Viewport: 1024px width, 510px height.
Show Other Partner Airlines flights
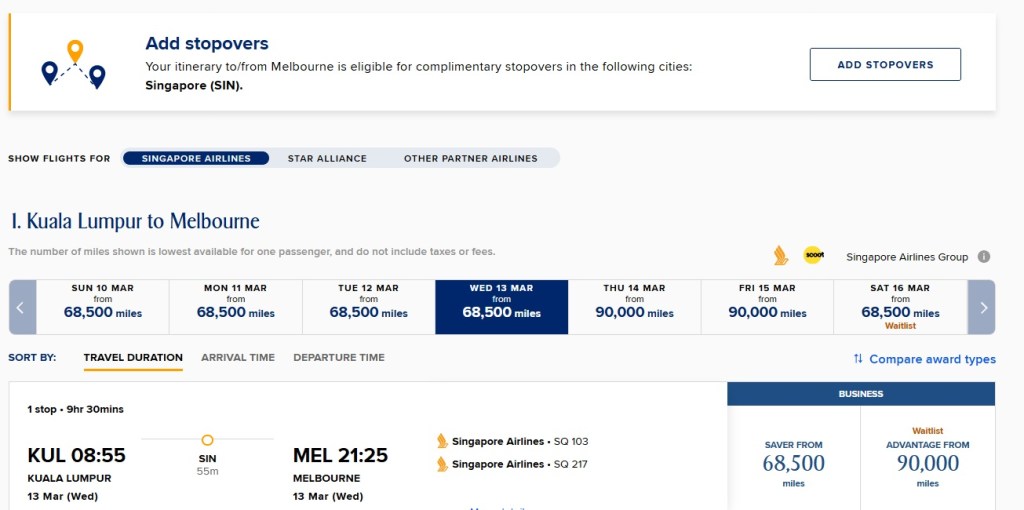pyautogui.click(x=470, y=158)
